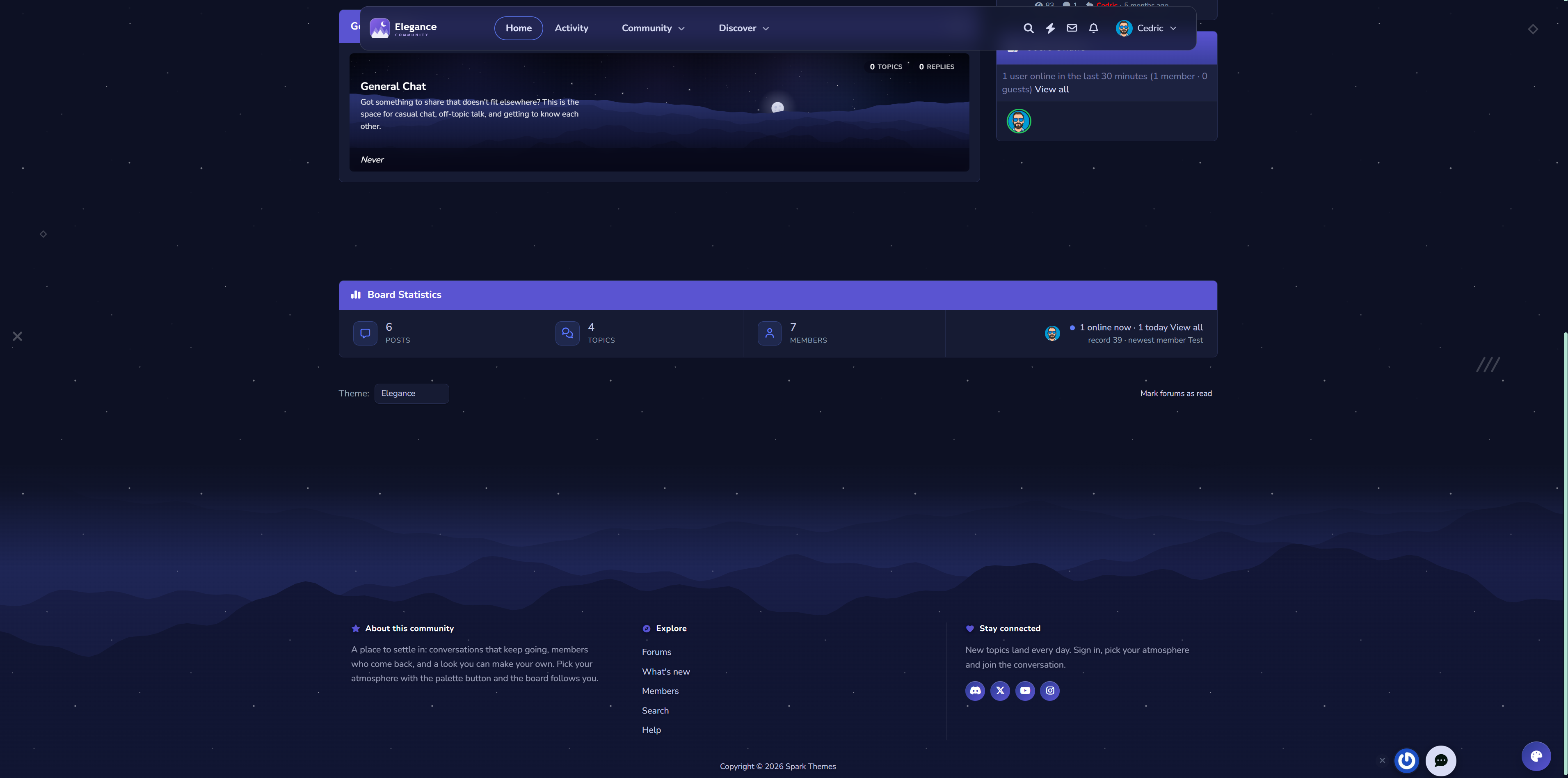The height and width of the screenshot is (778, 1568).
Task: Click the members person icon
Action: point(769,333)
